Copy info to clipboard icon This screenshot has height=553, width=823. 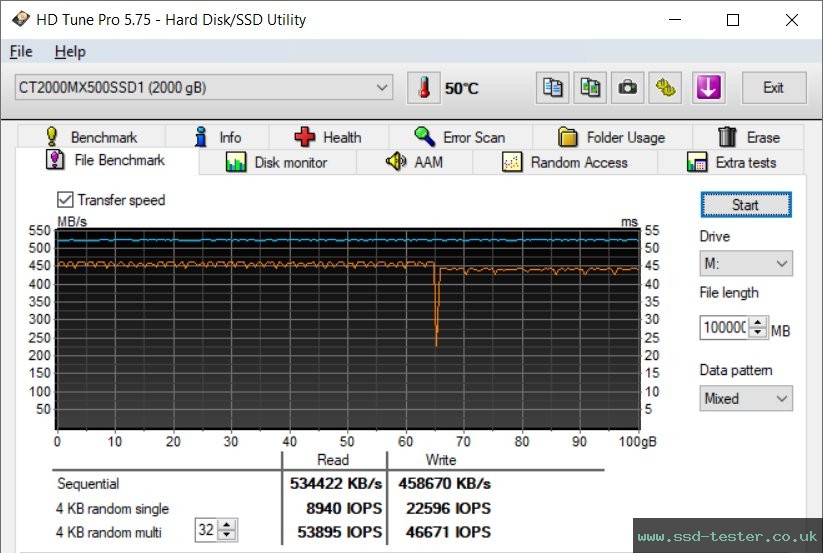tap(552, 88)
